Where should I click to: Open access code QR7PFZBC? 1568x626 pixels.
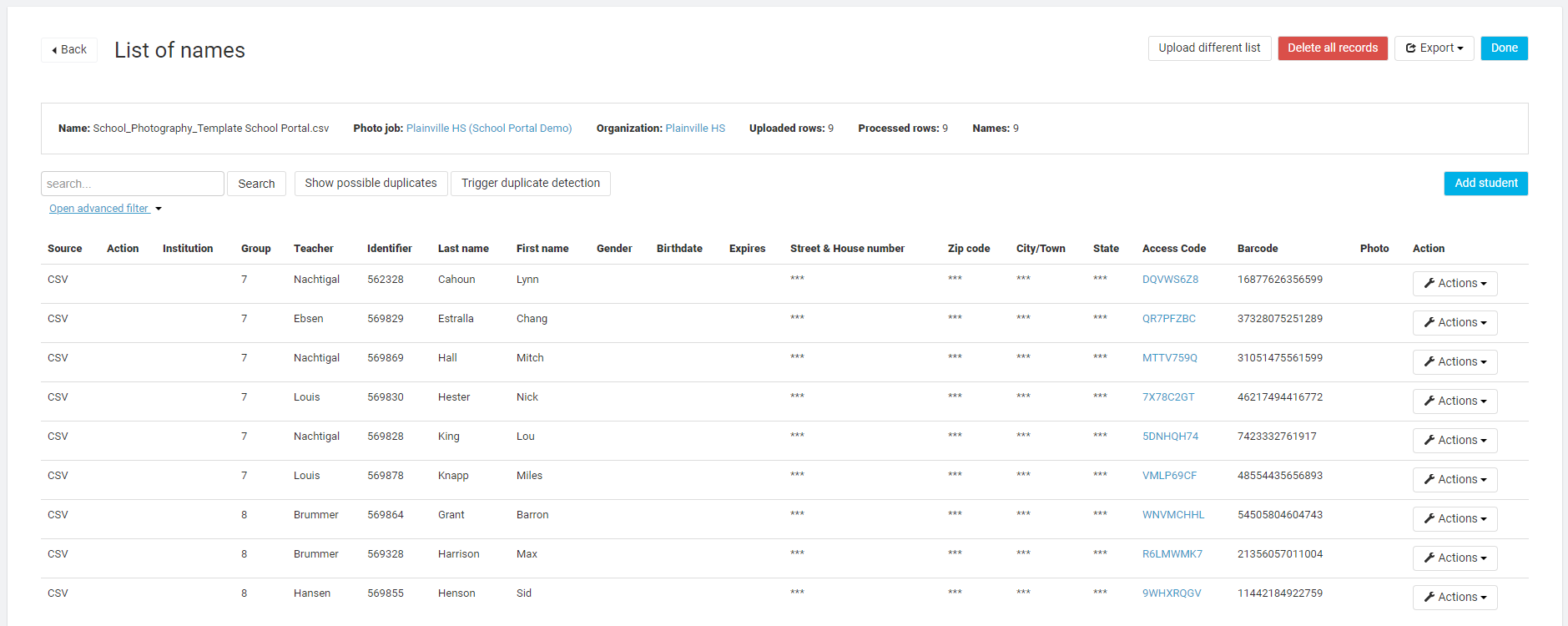(1168, 319)
